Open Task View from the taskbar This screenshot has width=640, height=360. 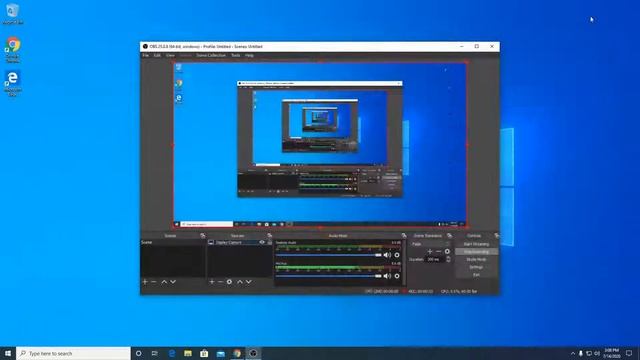click(x=155, y=353)
